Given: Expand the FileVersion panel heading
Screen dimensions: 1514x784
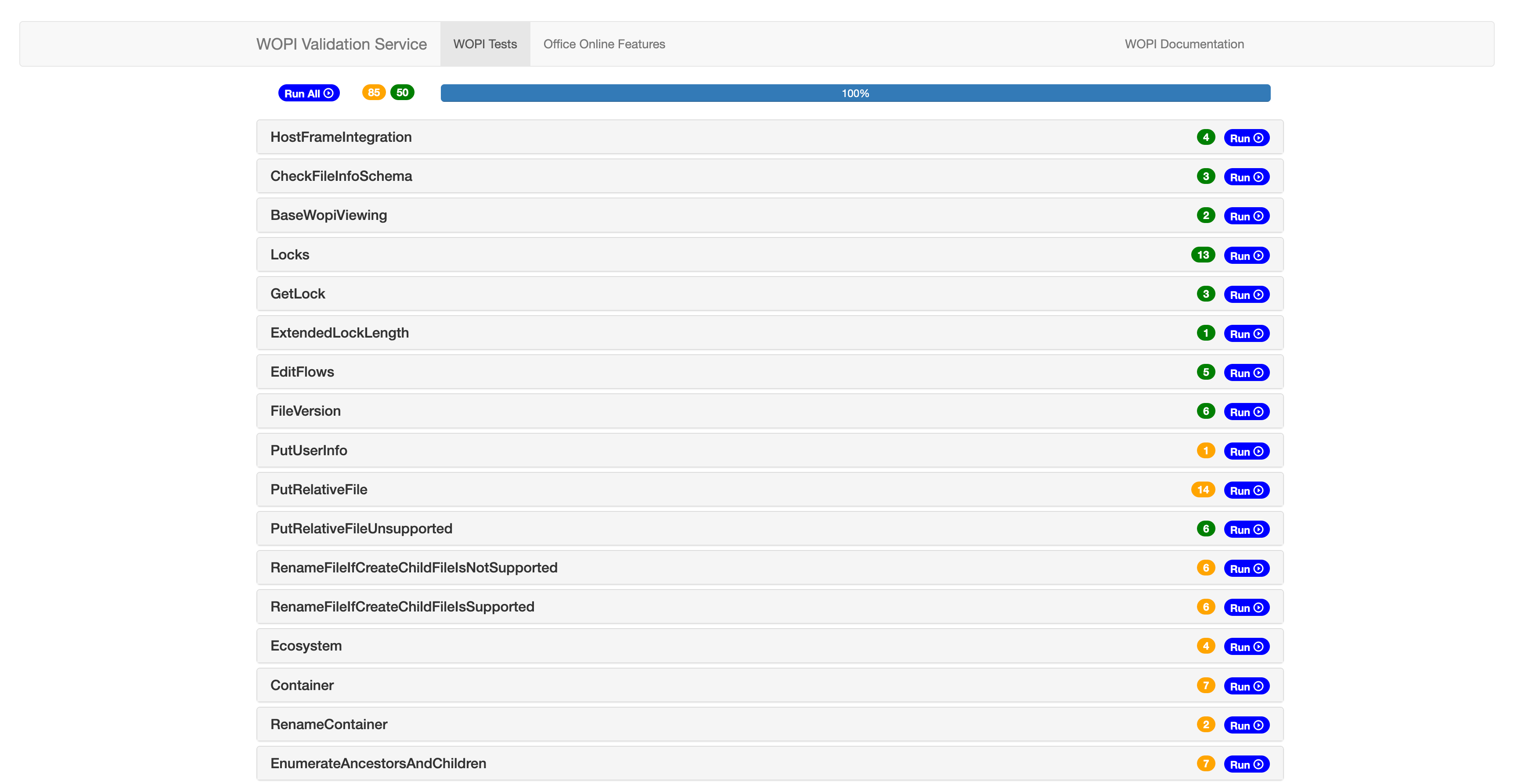Looking at the screenshot, I should tap(769, 411).
